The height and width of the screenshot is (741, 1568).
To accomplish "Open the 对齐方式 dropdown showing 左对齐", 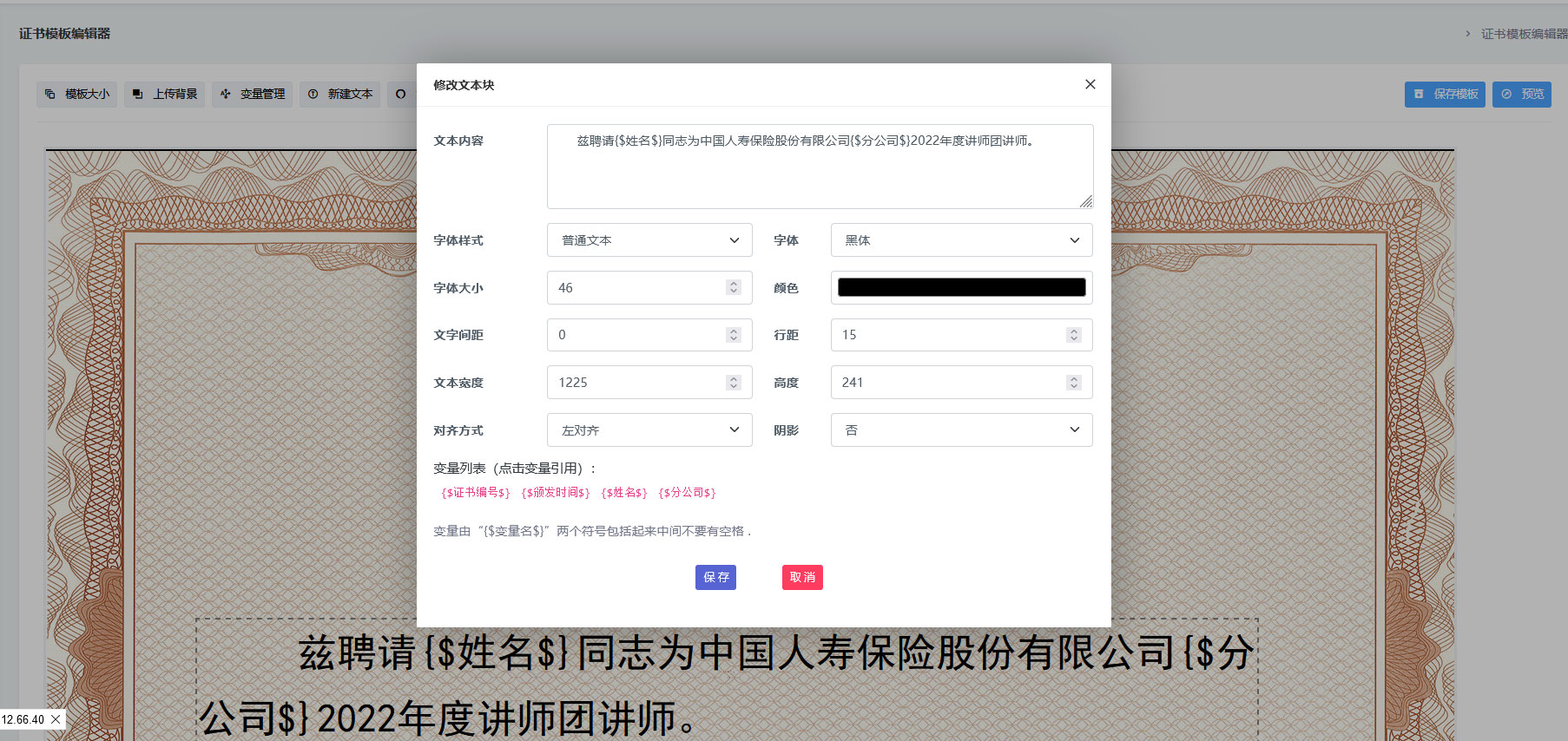I will point(649,430).
